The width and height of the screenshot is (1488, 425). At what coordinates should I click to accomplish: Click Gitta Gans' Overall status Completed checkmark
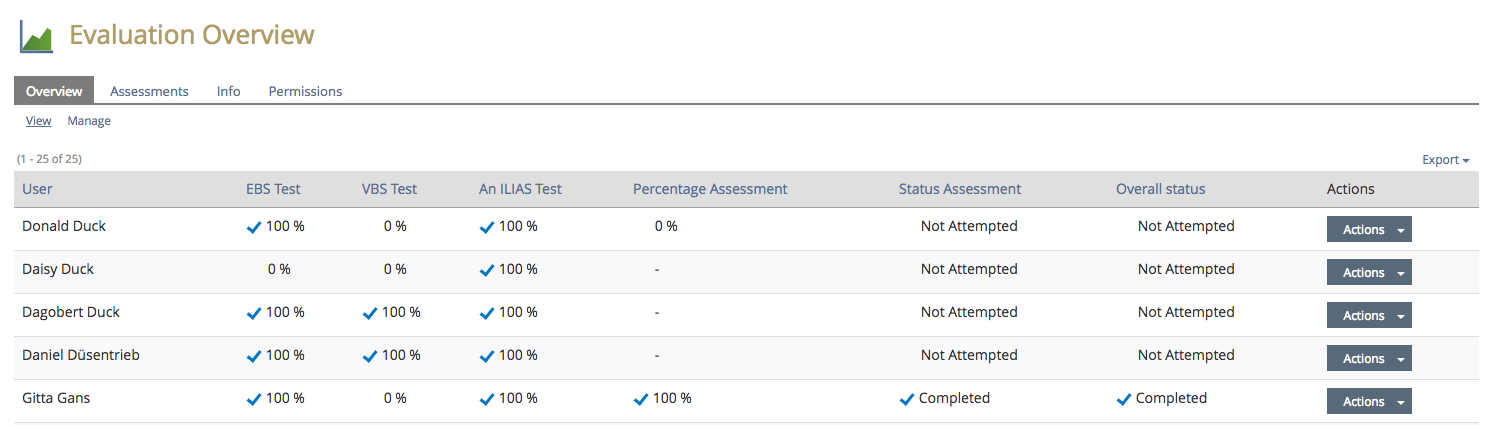(1124, 399)
